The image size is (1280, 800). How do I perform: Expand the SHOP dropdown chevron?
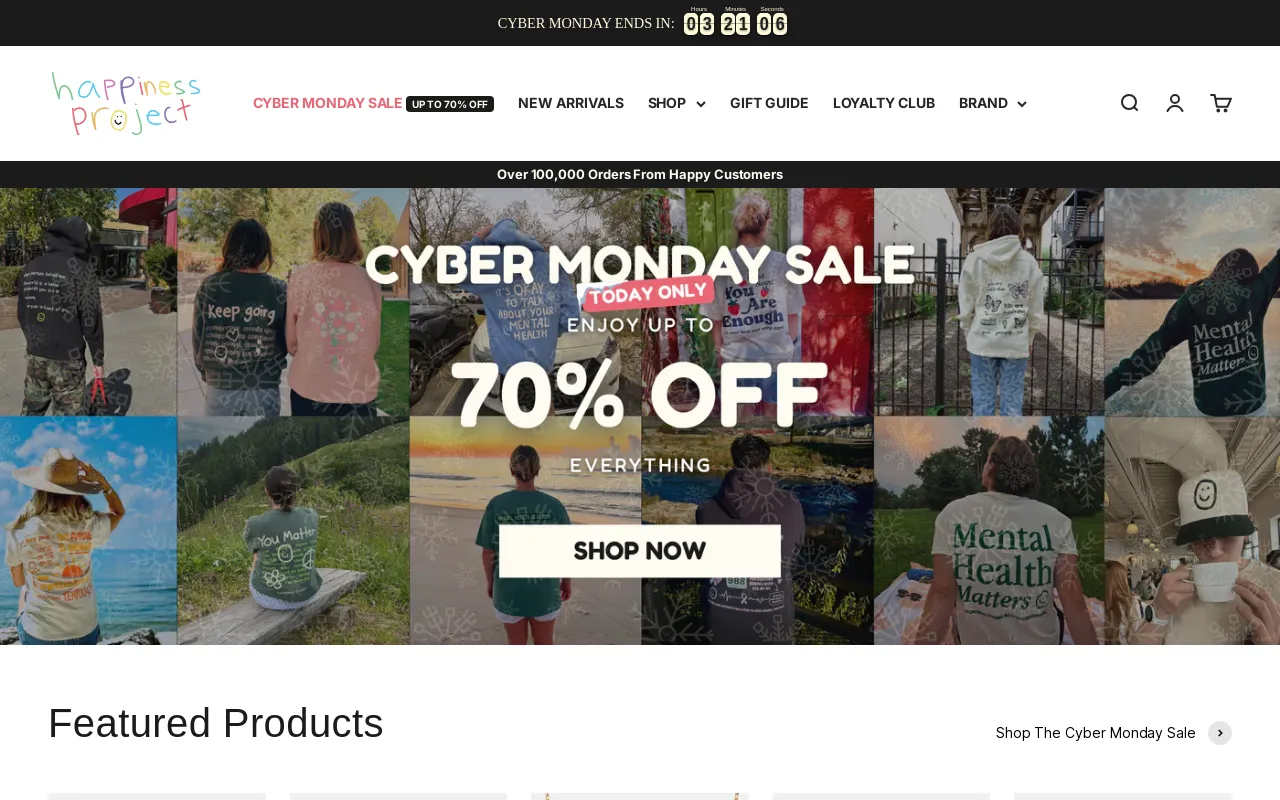(x=701, y=104)
